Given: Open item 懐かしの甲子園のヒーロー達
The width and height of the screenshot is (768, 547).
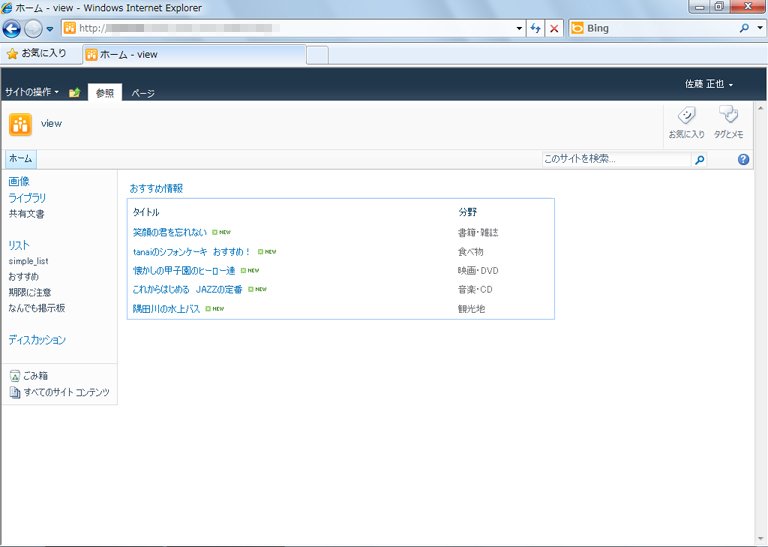Looking at the screenshot, I should pyautogui.click(x=184, y=270).
